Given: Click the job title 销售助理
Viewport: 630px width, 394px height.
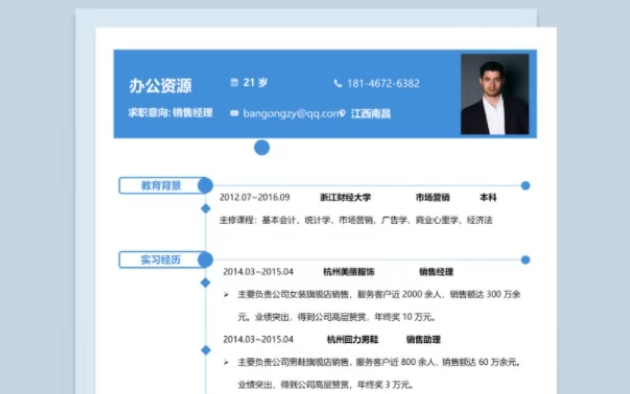Looking at the screenshot, I should click(423, 339).
